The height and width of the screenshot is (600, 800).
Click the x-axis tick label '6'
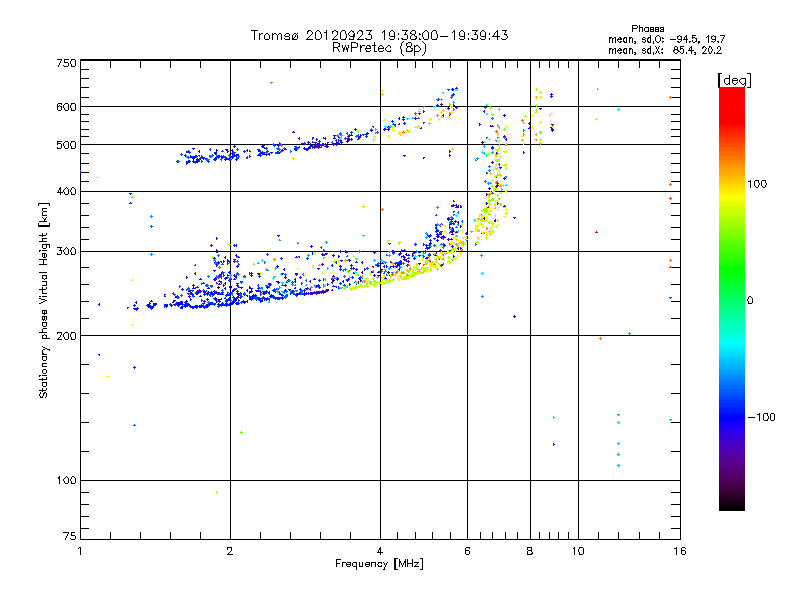point(467,551)
